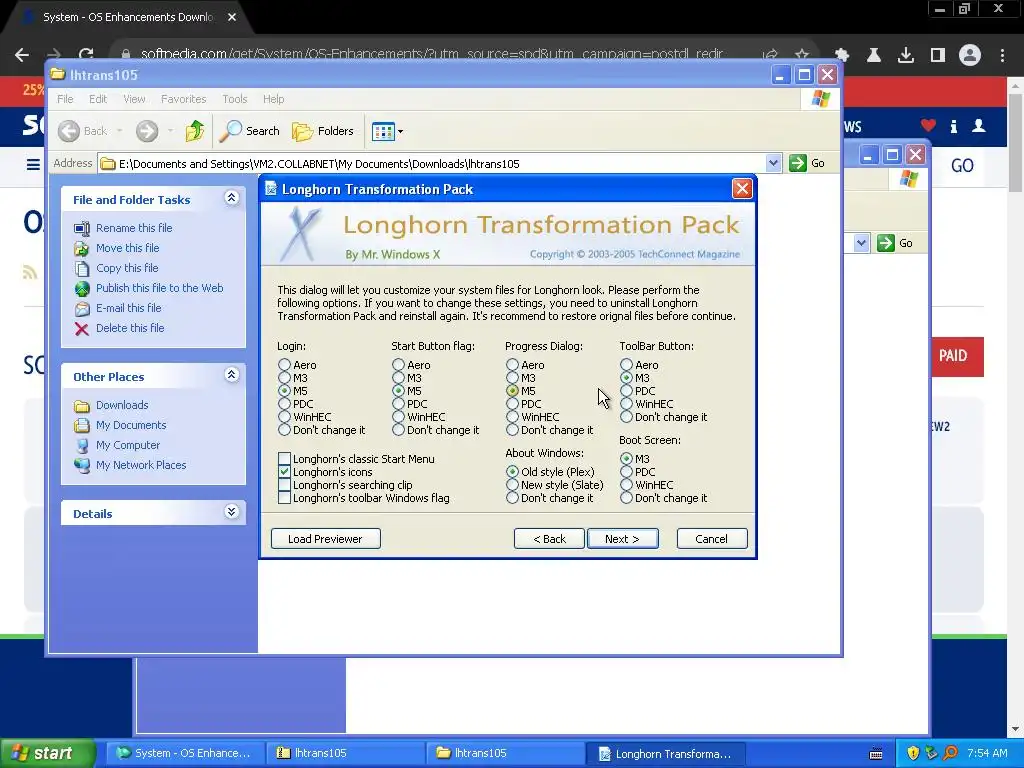The height and width of the screenshot is (768, 1024).
Task: Toggle the Folders pane in Explorer
Action: (322, 131)
